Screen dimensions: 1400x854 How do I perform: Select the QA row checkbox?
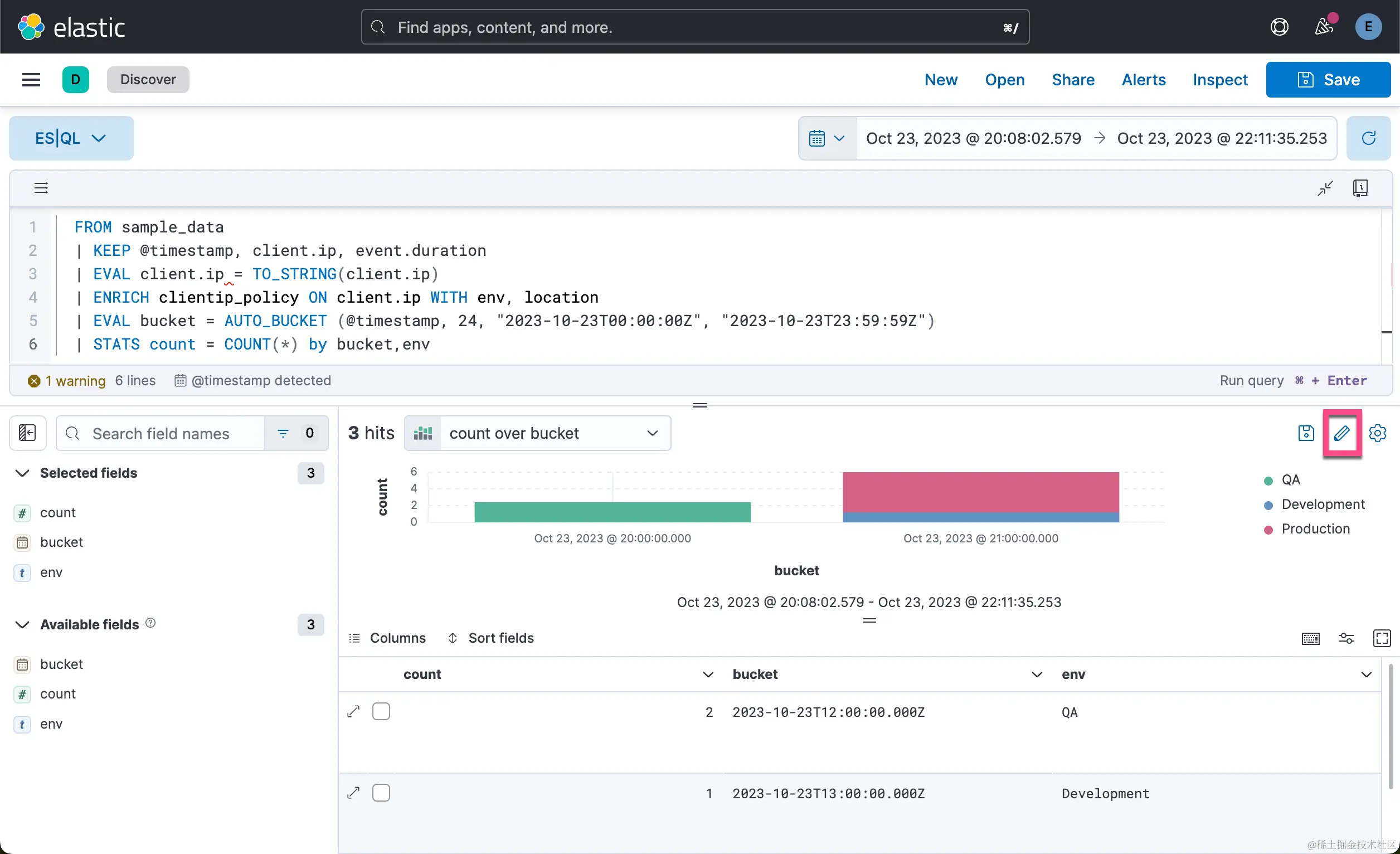(381, 711)
